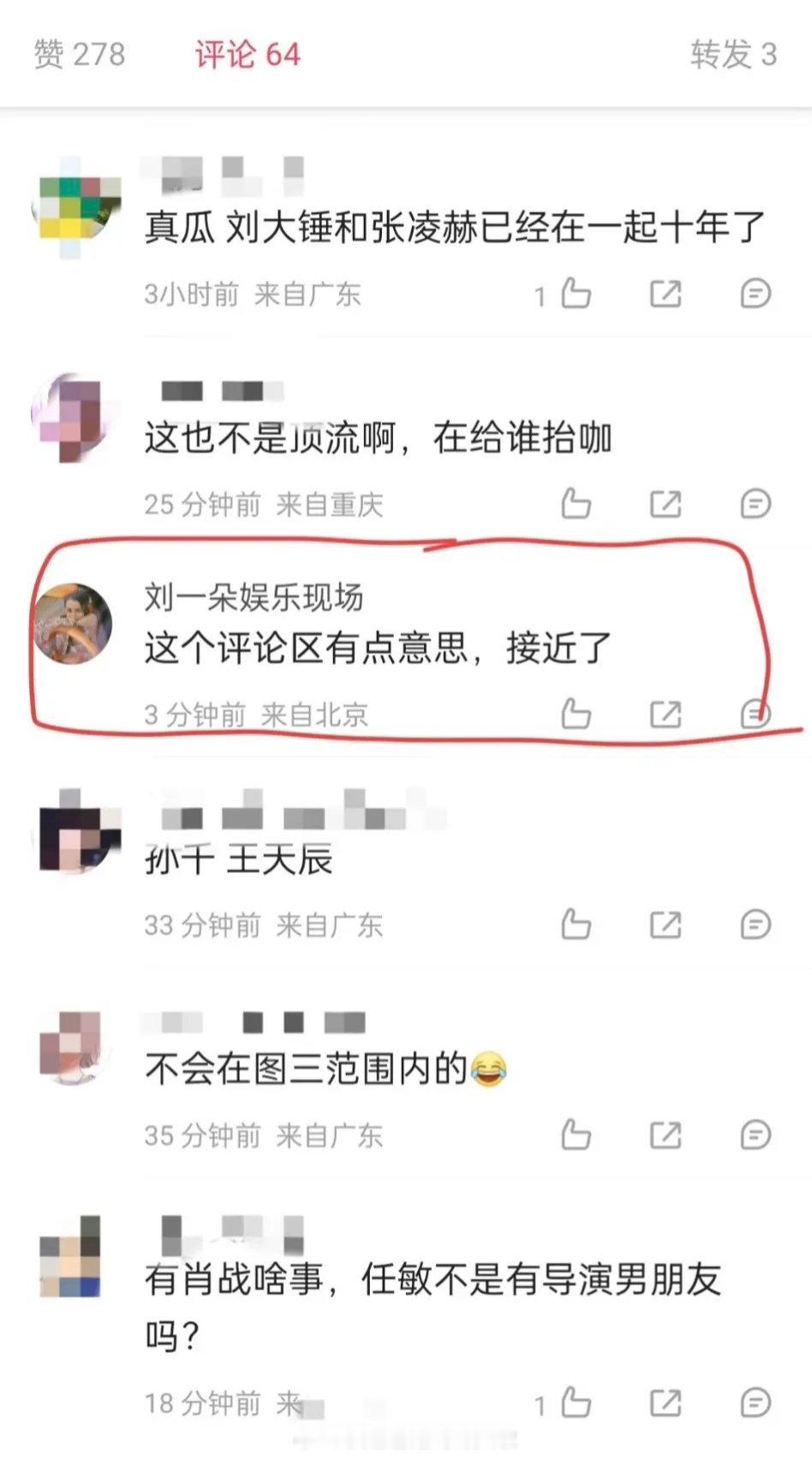Like the 孙千 王天辰 comment
812x1457 pixels.
pos(576,925)
